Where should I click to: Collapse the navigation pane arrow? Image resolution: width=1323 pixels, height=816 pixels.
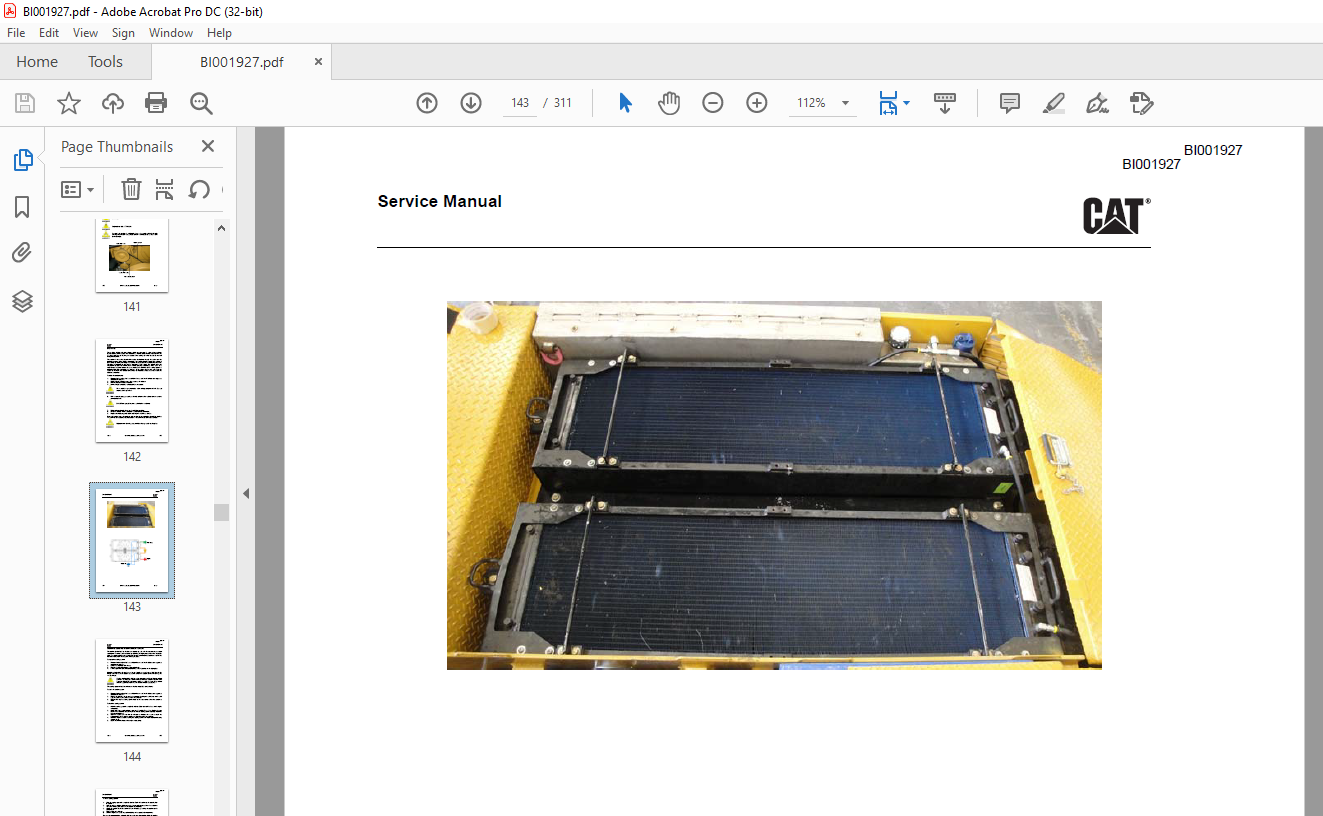(245, 493)
